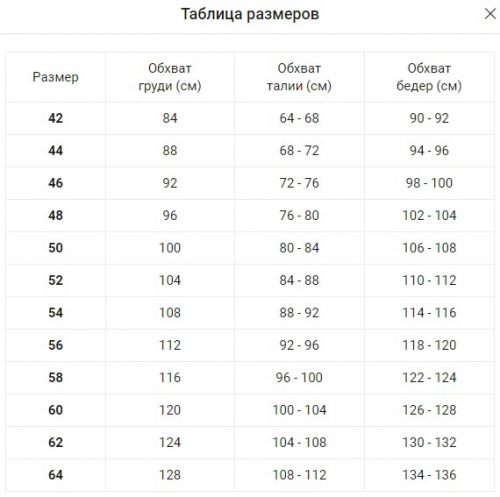Select size 46 in the table
This screenshot has width=500, height=497.
55,183
